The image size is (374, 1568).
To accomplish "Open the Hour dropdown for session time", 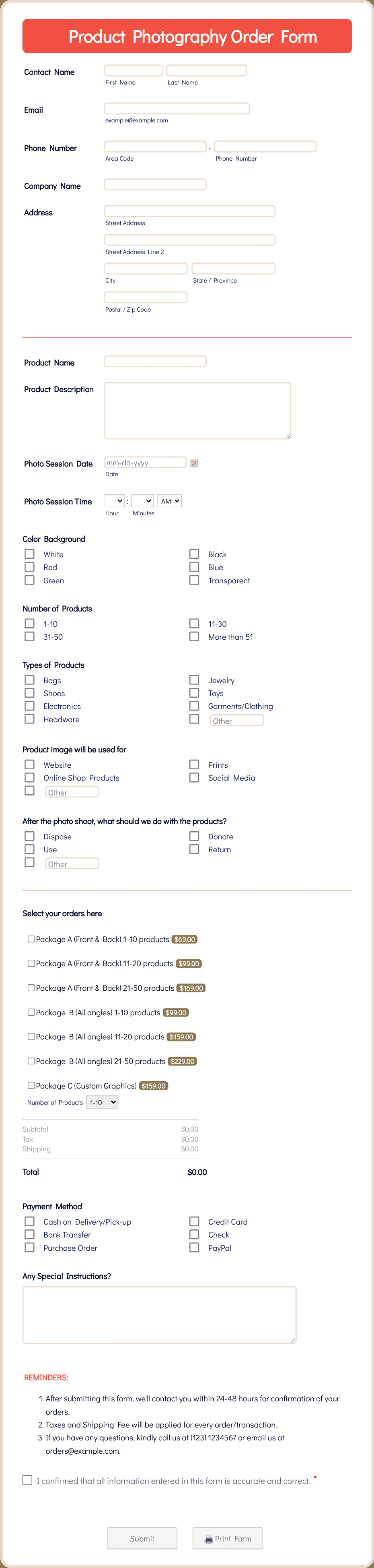I will click(114, 500).
